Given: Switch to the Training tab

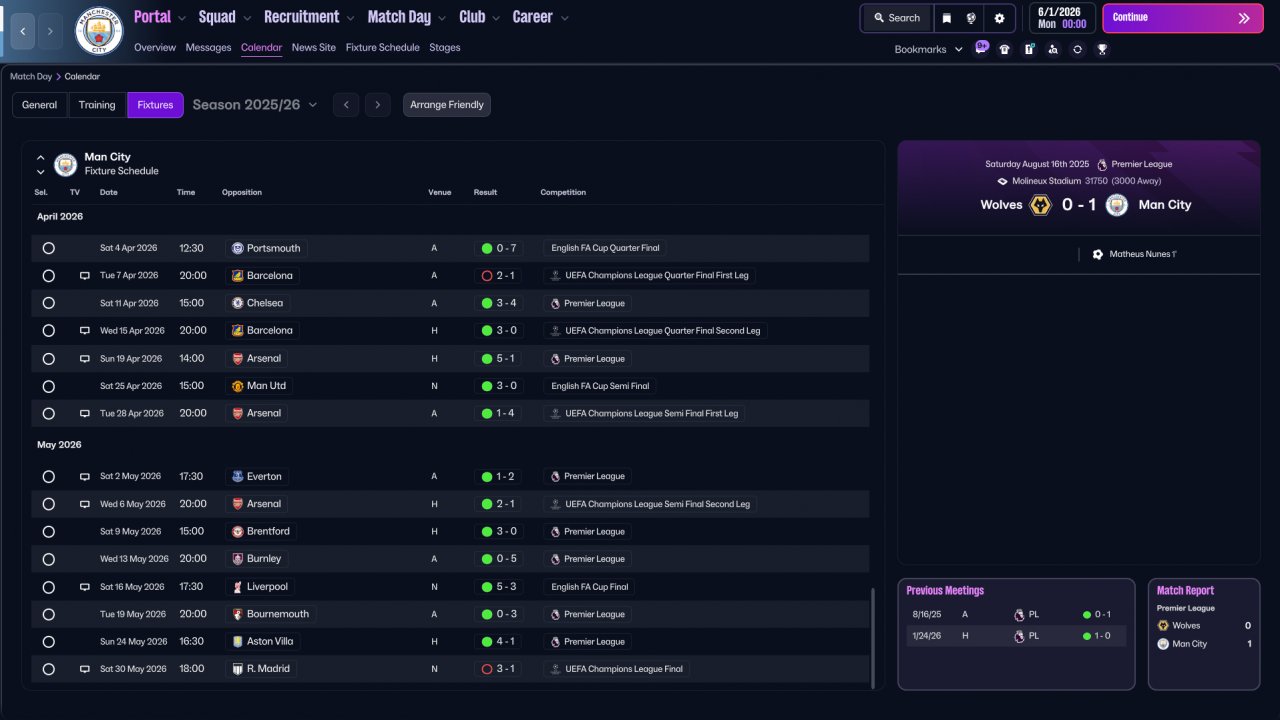Looking at the screenshot, I should coord(97,105).
